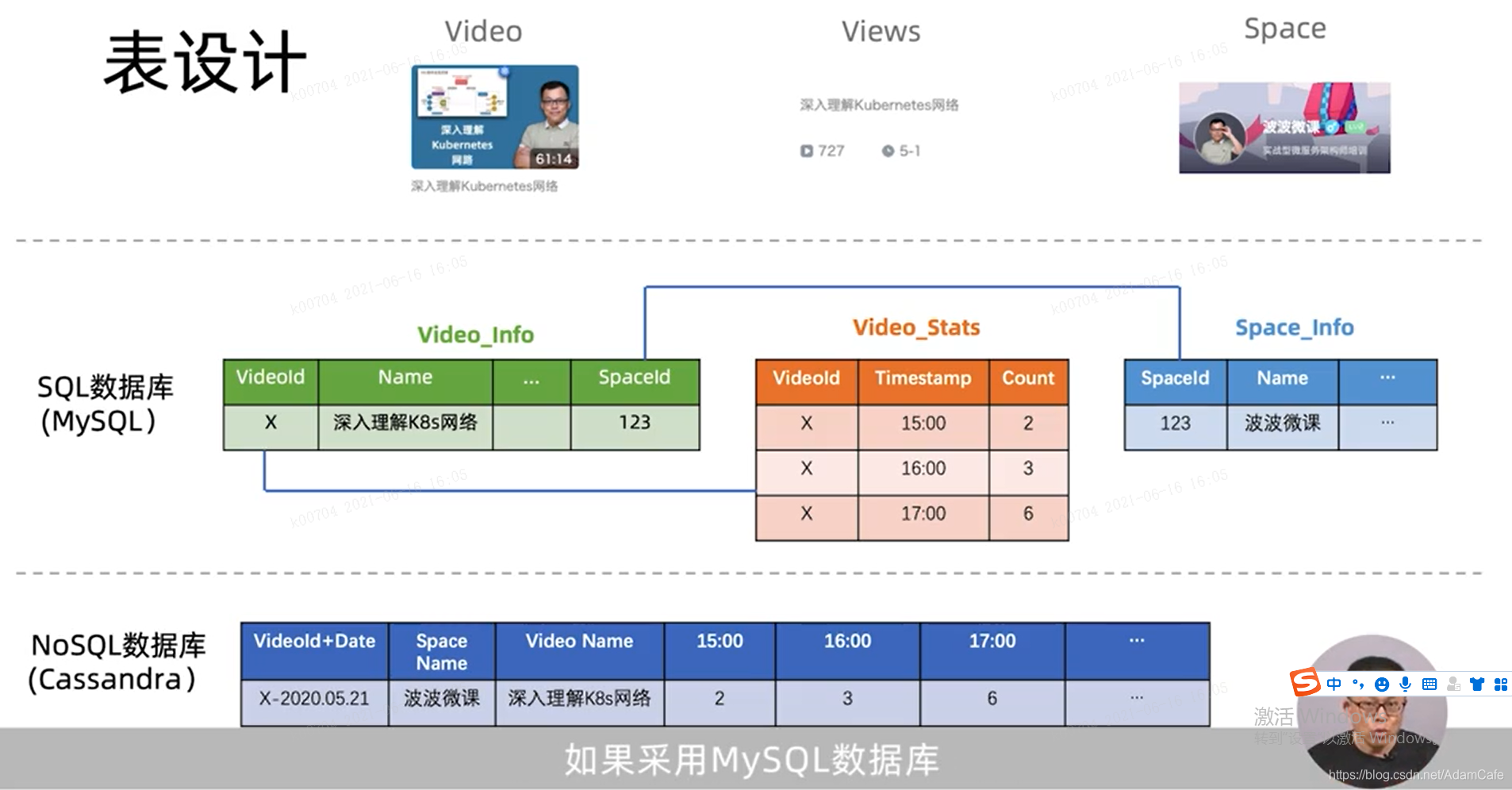Click the 5-1 date label
The width and height of the screenshot is (1512, 790).
pos(910,151)
